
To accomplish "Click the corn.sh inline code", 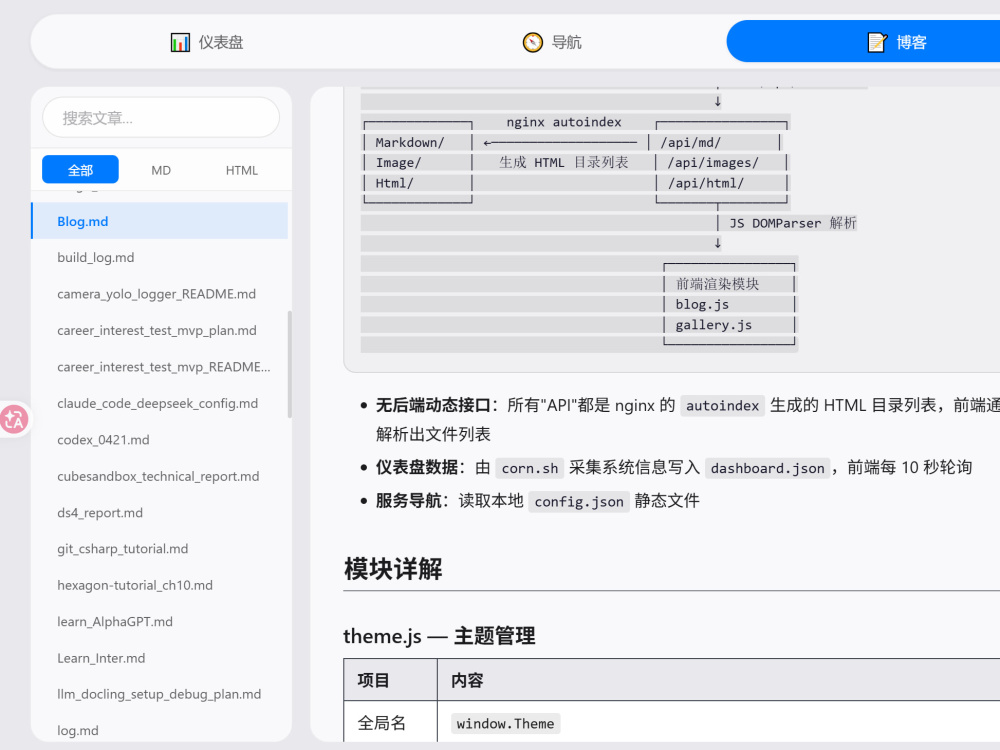I will [529, 468].
